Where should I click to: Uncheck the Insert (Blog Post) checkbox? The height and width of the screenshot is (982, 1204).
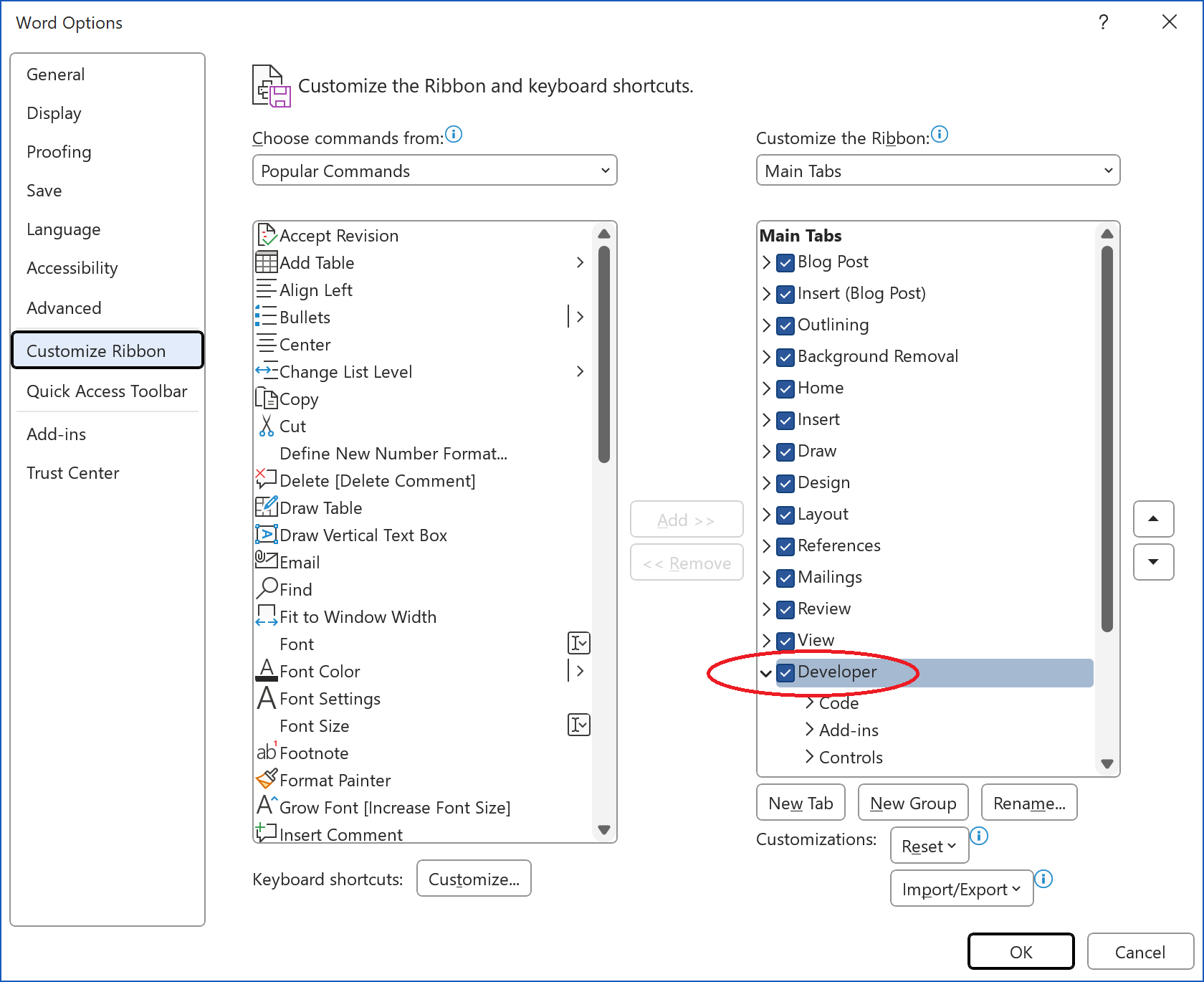coord(785,294)
